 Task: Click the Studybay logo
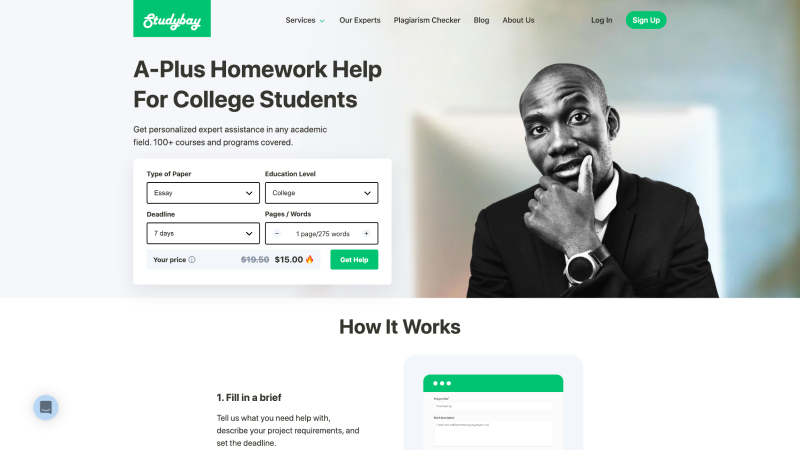[x=172, y=18]
